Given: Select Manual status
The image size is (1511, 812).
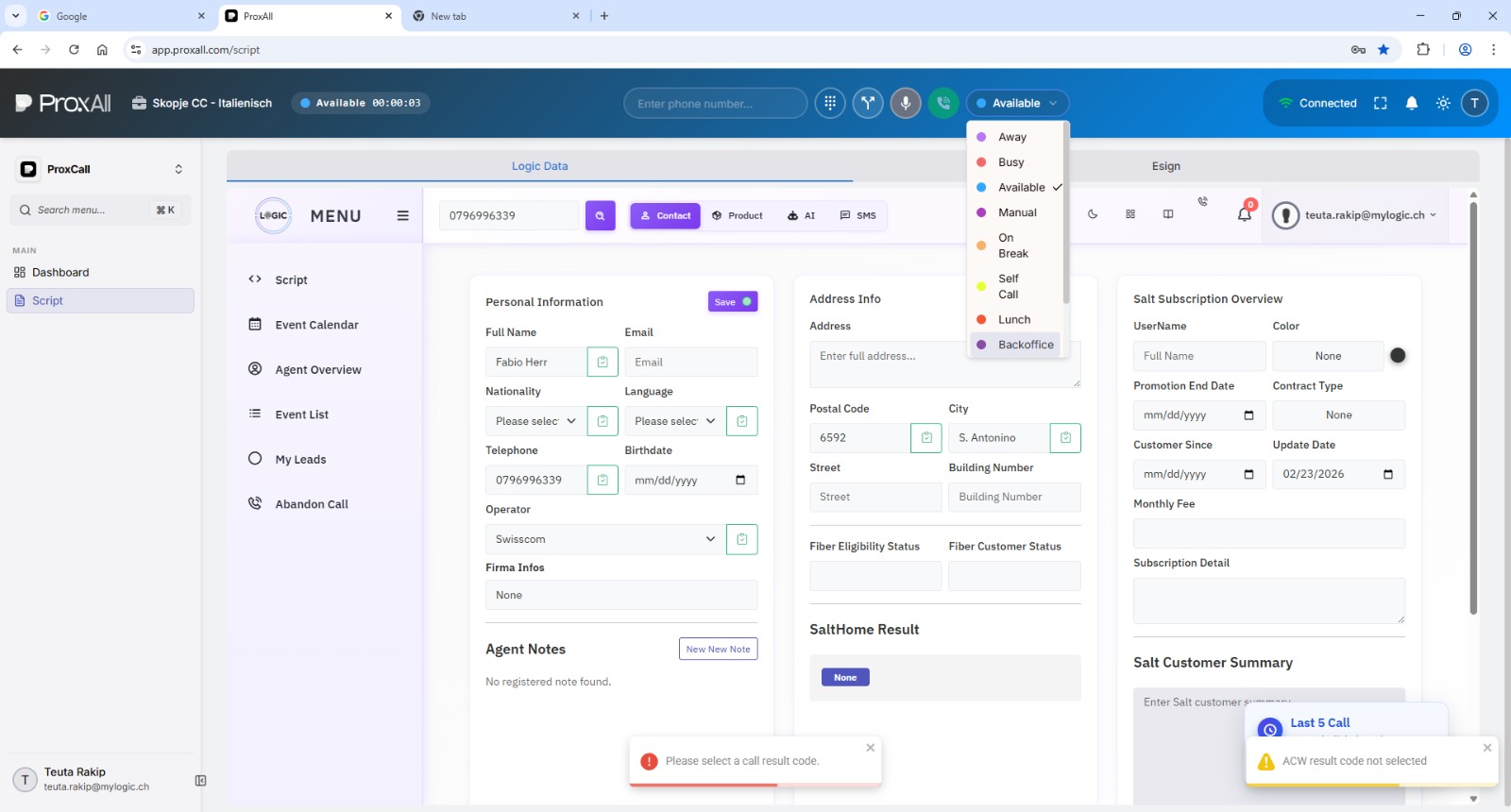Looking at the screenshot, I should 1015,212.
